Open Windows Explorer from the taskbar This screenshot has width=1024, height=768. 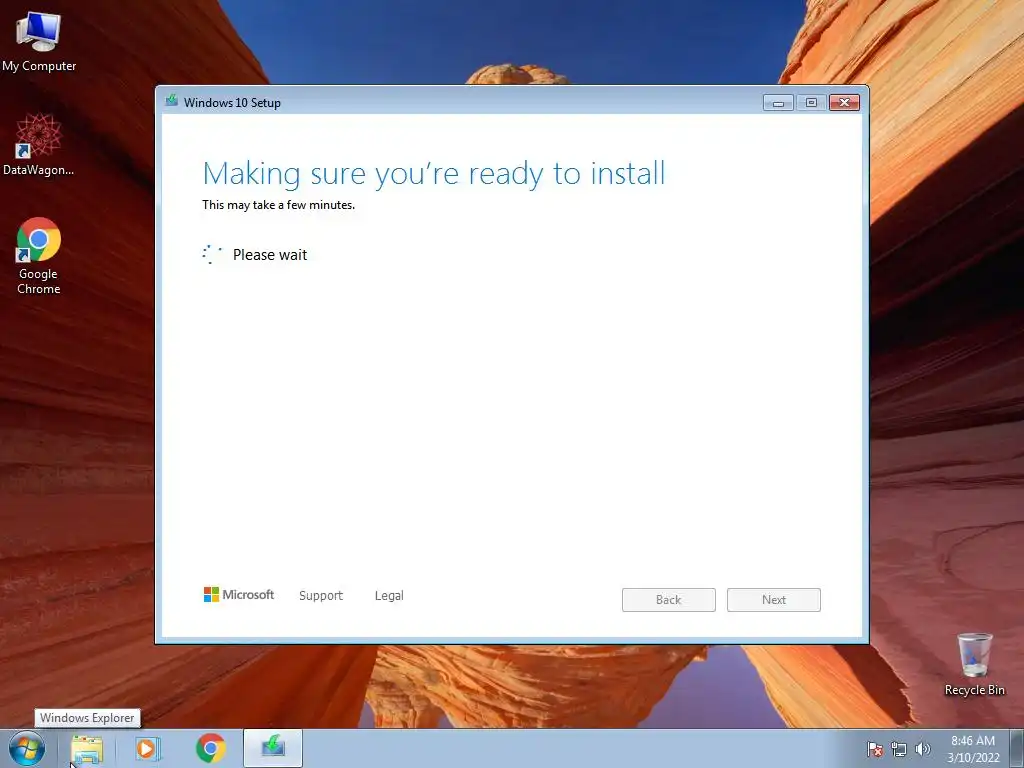[x=87, y=749]
